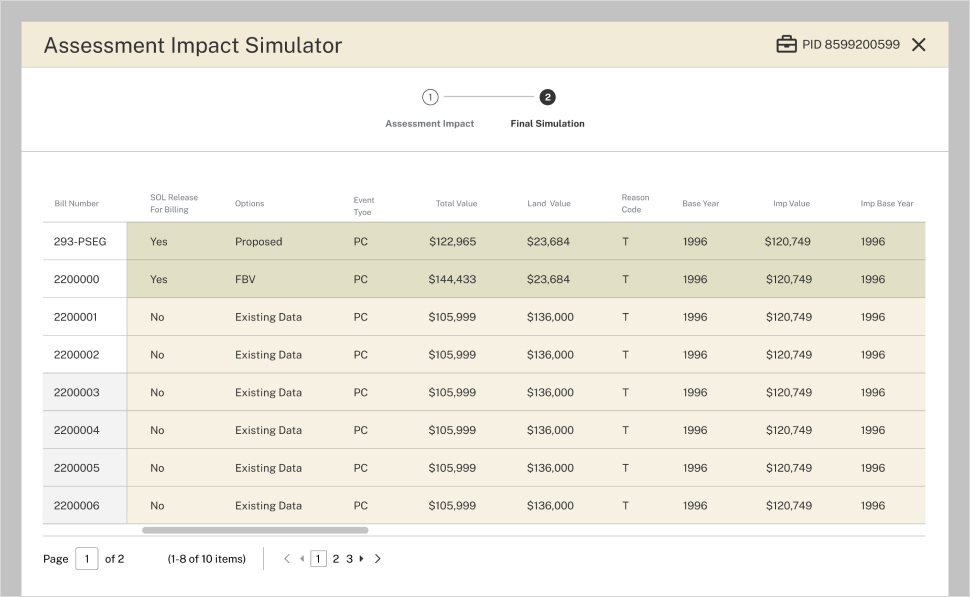This screenshot has width=970, height=597.
Task: Click the first page chevron arrow
Action: click(288, 559)
